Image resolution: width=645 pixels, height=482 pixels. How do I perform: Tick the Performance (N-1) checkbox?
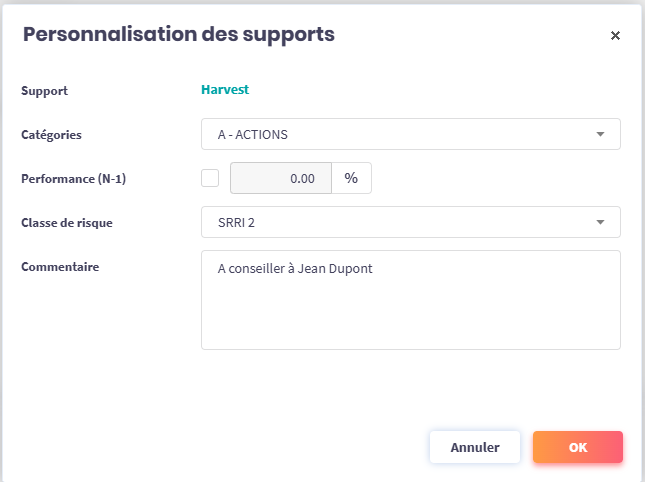pos(210,178)
